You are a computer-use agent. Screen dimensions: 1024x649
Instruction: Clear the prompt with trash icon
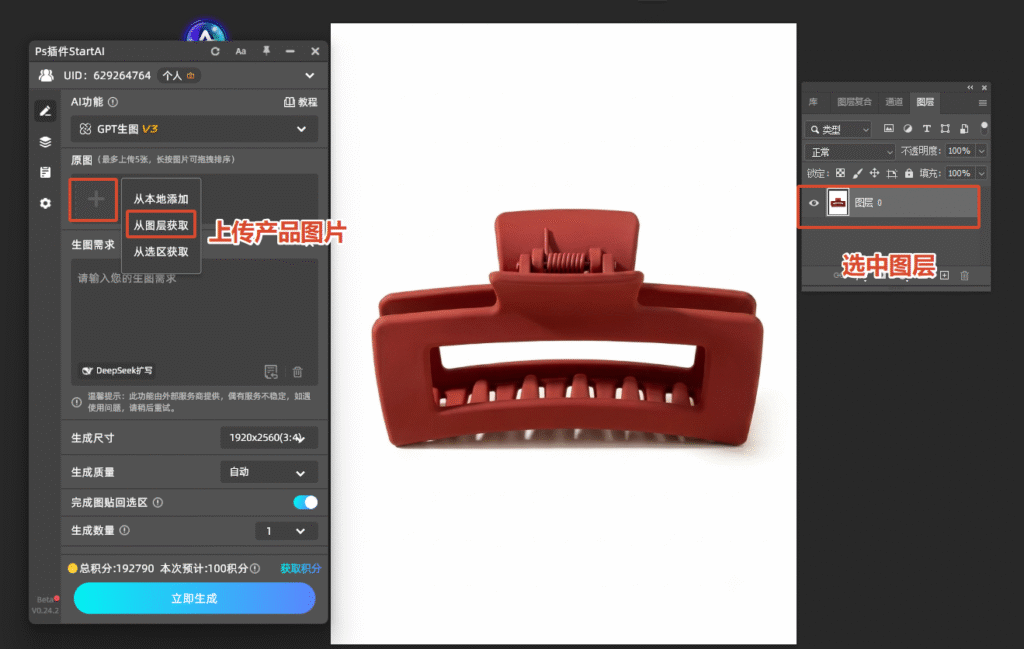tap(298, 372)
